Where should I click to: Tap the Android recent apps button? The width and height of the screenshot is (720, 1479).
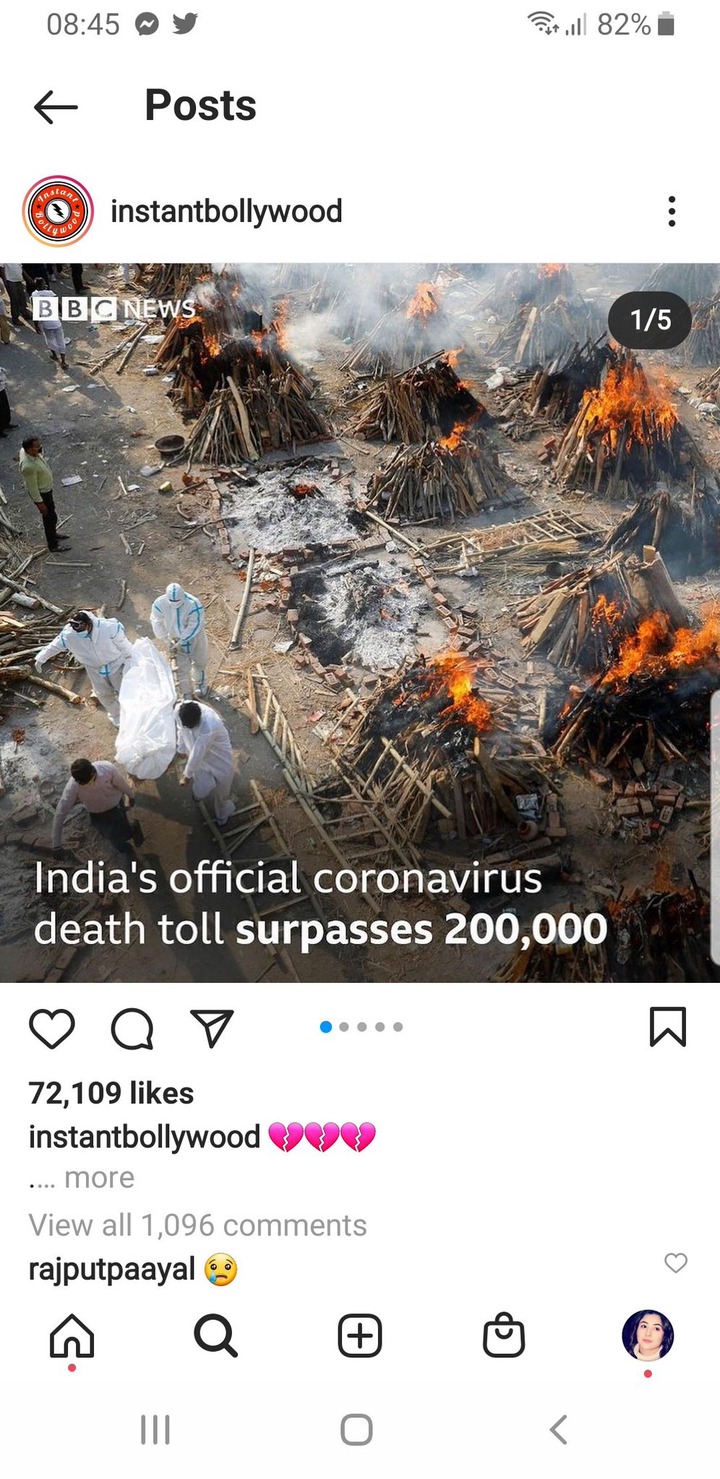[x=155, y=1430]
